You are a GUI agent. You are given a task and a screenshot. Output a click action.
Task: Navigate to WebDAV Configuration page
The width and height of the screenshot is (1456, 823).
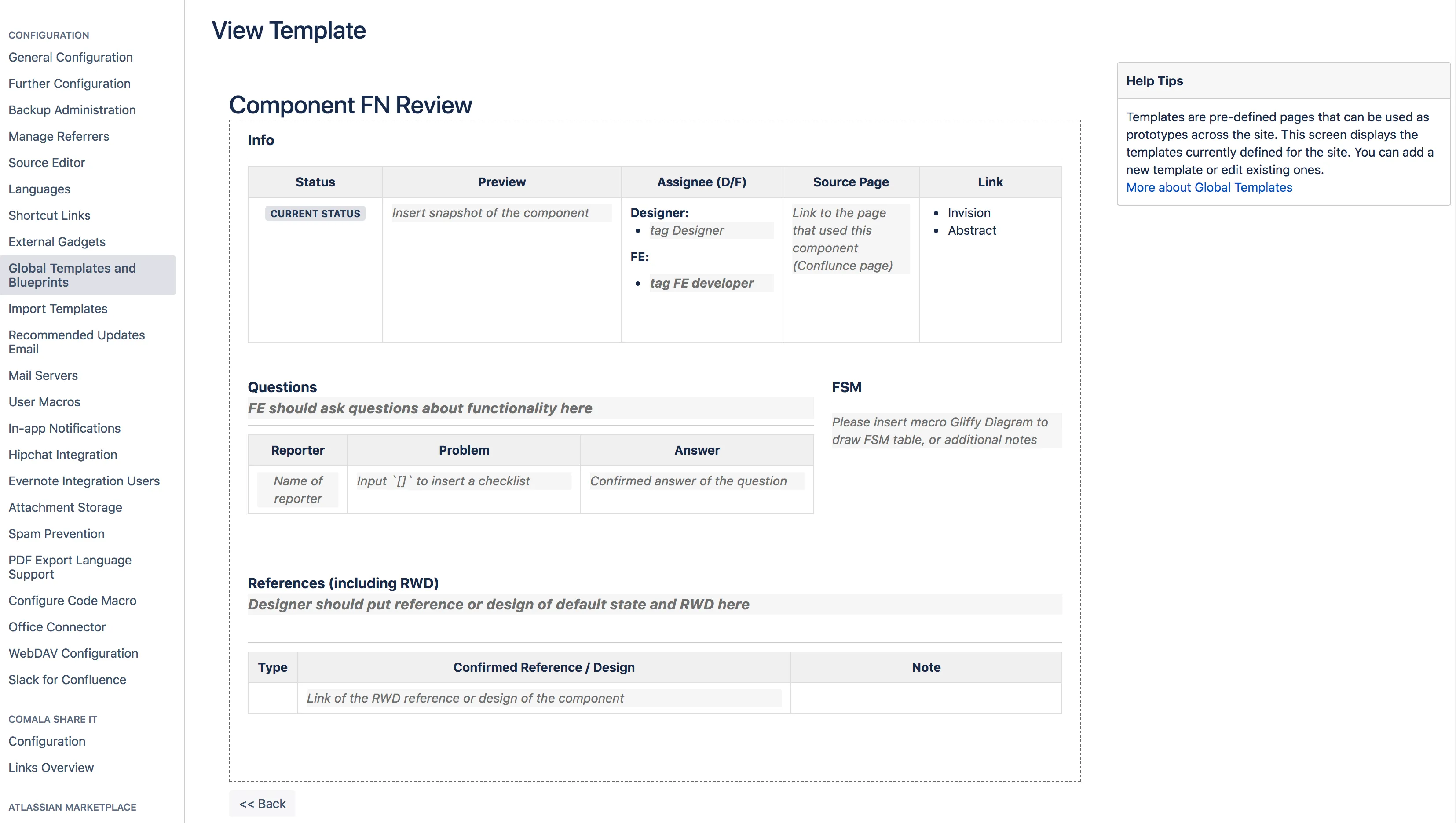pyautogui.click(x=72, y=653)
